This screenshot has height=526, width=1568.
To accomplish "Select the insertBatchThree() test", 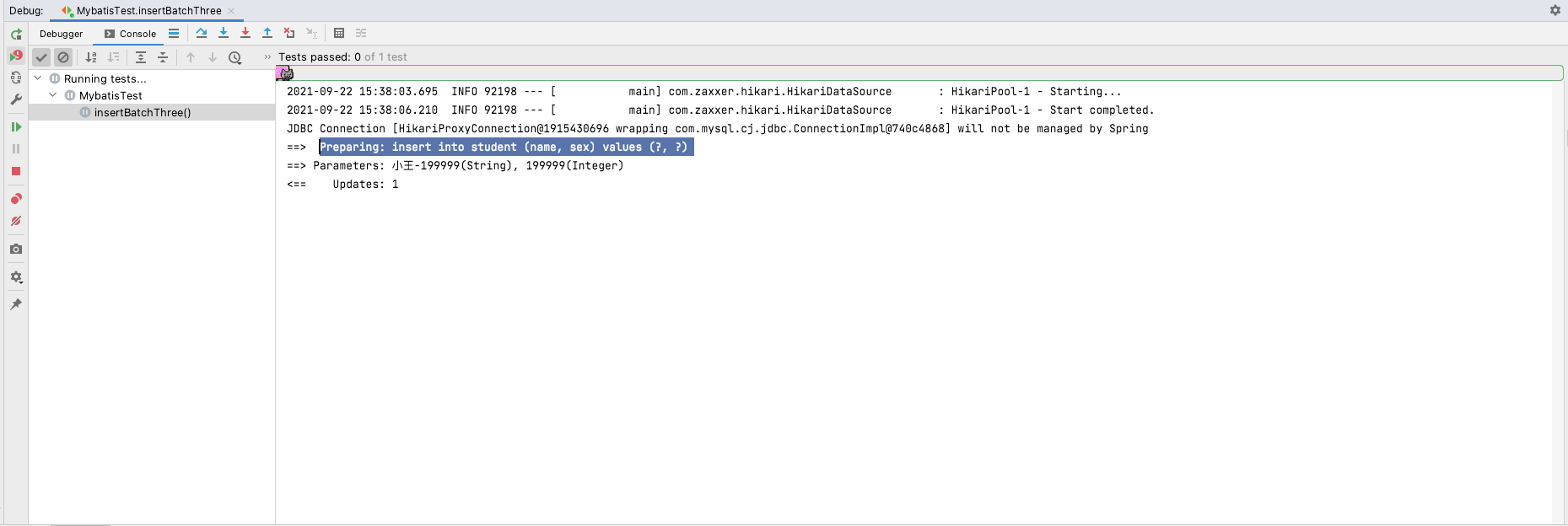I will click(x=152, y=112).
